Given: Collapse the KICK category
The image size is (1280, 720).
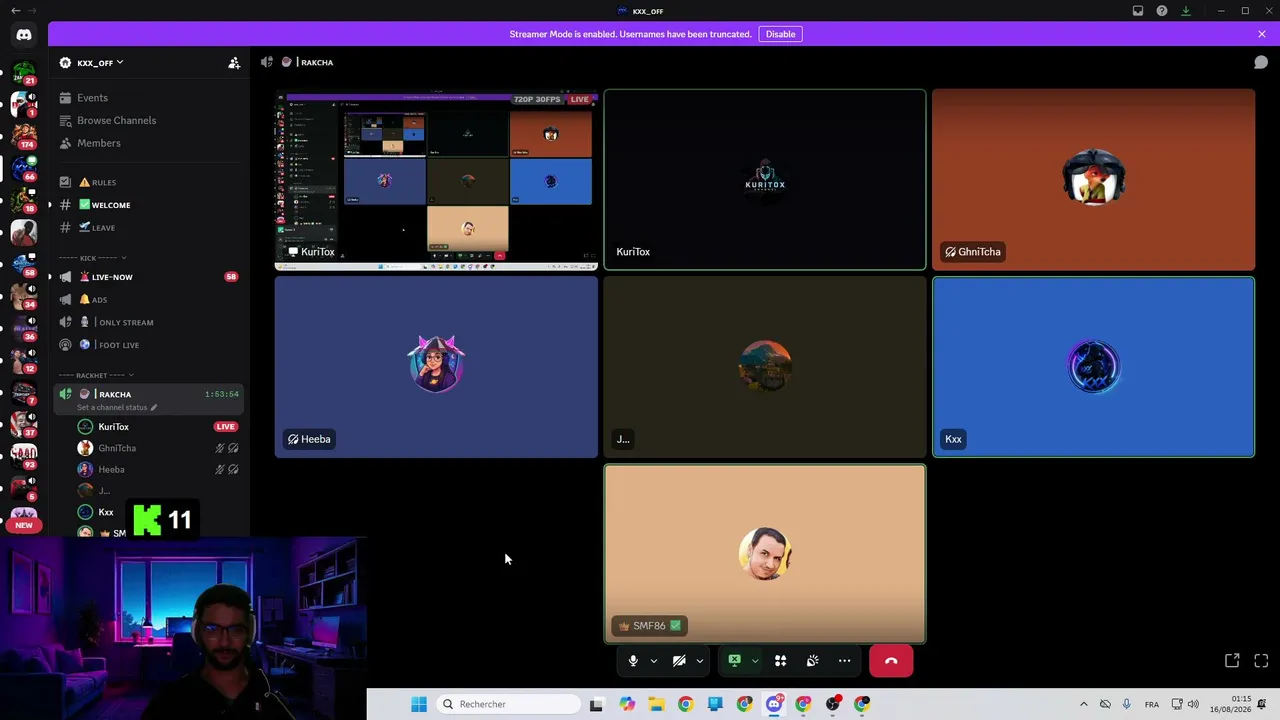Looking at the screenshot, I should [92, 258].
